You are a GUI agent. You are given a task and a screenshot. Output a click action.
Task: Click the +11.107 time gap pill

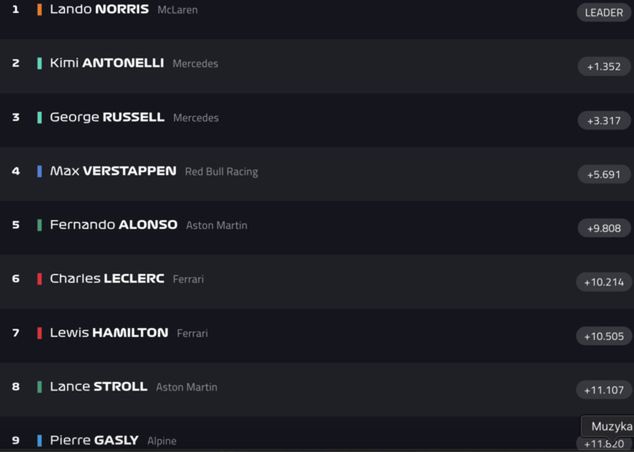(x=604, y=390)
